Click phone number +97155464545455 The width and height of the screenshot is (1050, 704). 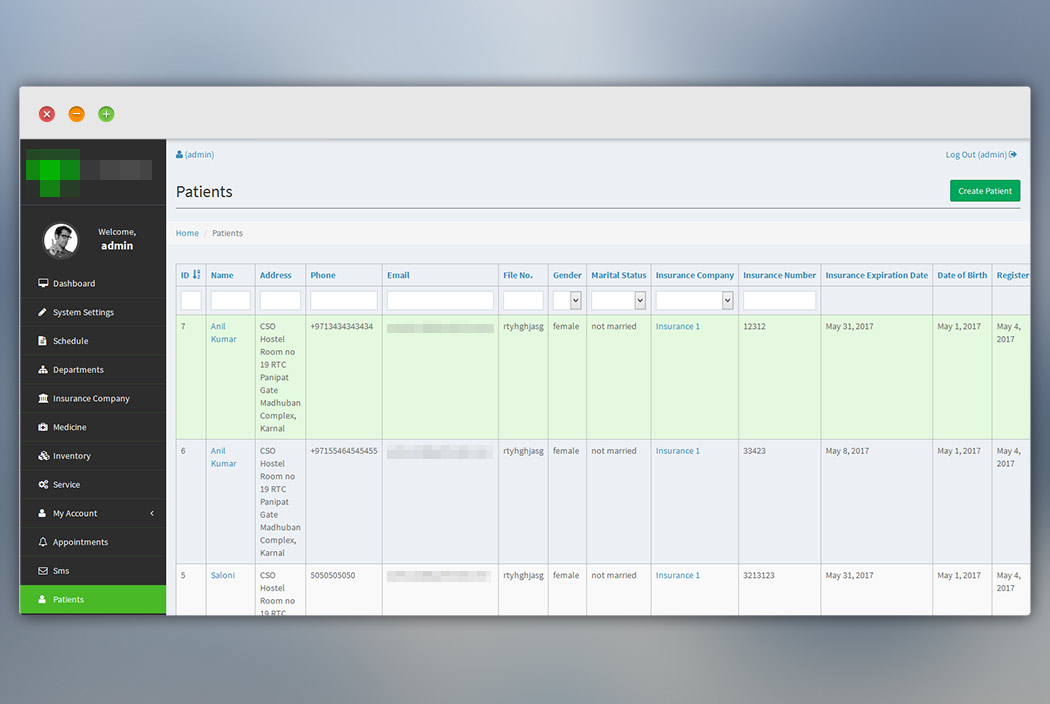click(344, 451)
